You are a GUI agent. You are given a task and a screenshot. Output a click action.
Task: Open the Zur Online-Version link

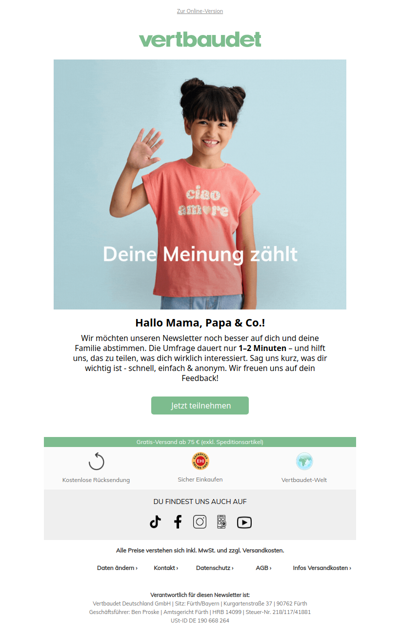(x=200, y=11)
